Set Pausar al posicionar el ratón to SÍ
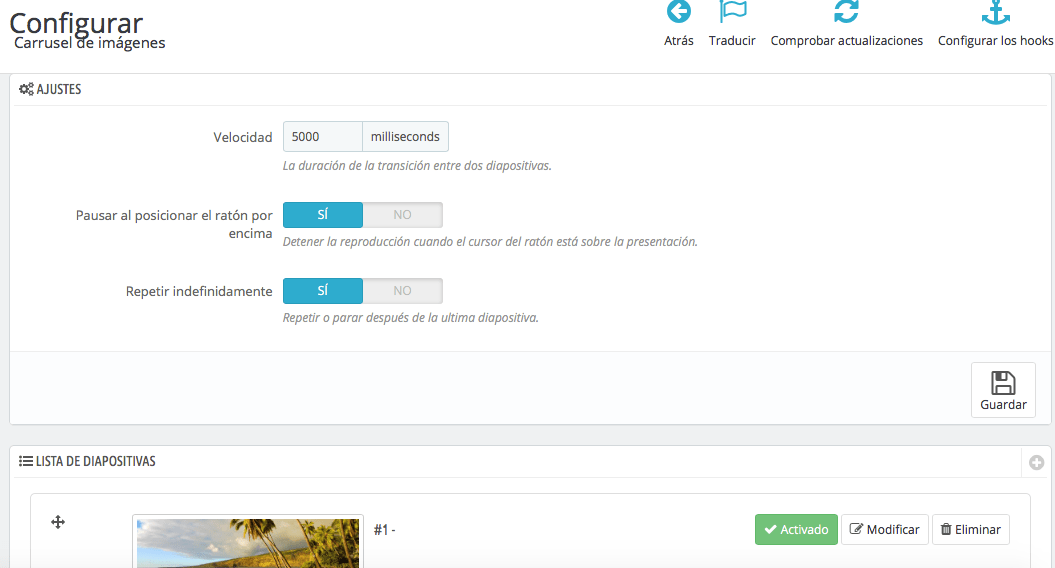Image resolution: width=1055 pixels, height=568 pixels. click(x=322, y=215)
